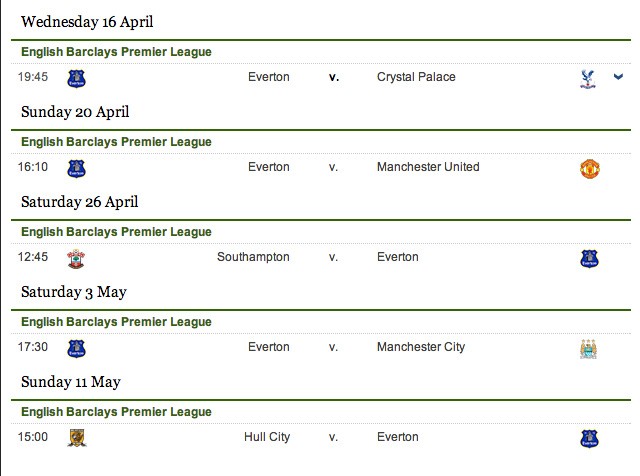
Task: Open the Crystal Palace team link
Action: click(416, 77)
